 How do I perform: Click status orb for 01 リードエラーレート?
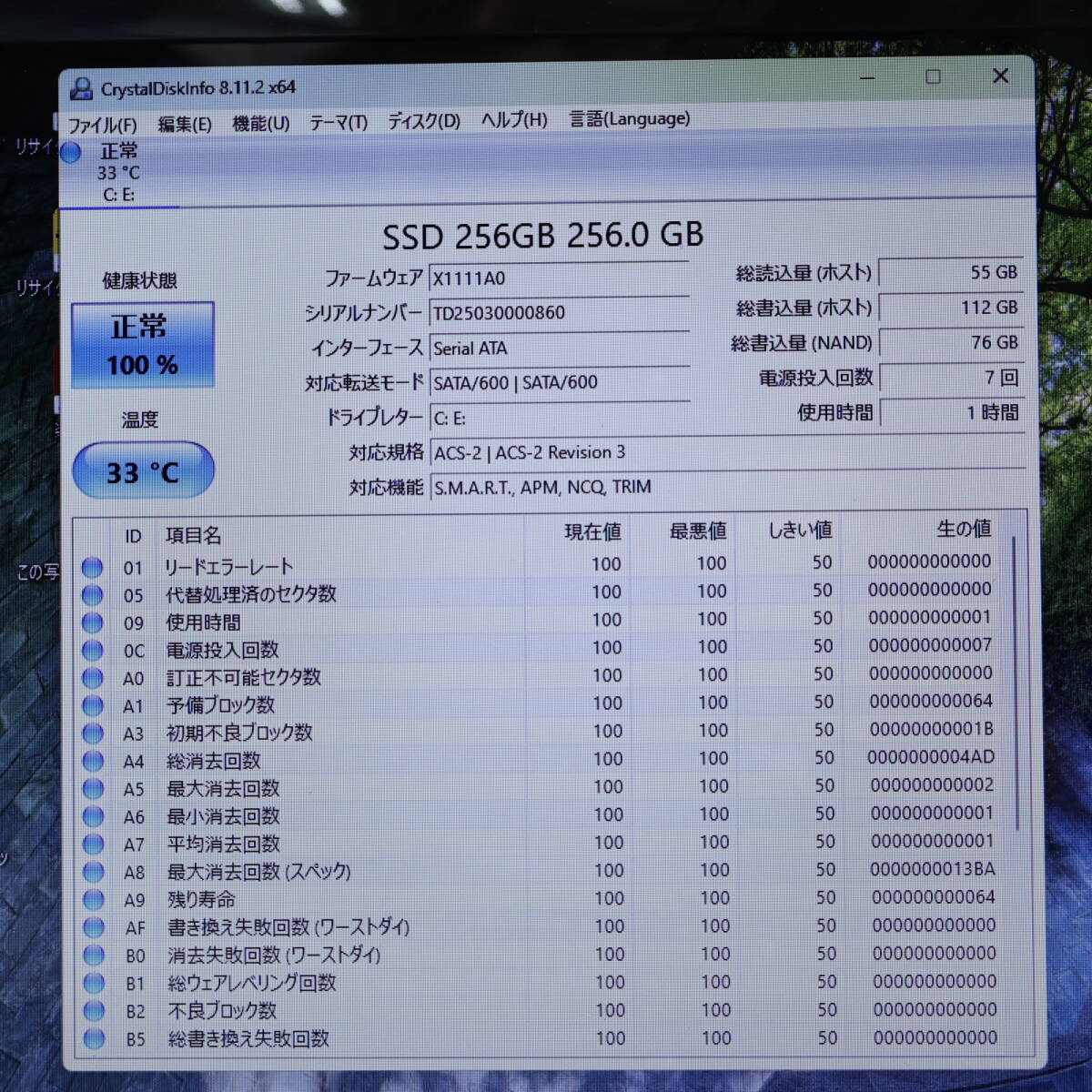pos(92,567)
